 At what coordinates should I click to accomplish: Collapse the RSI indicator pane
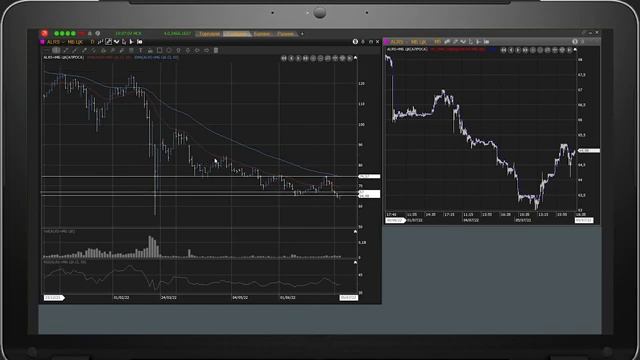point(356,262)
